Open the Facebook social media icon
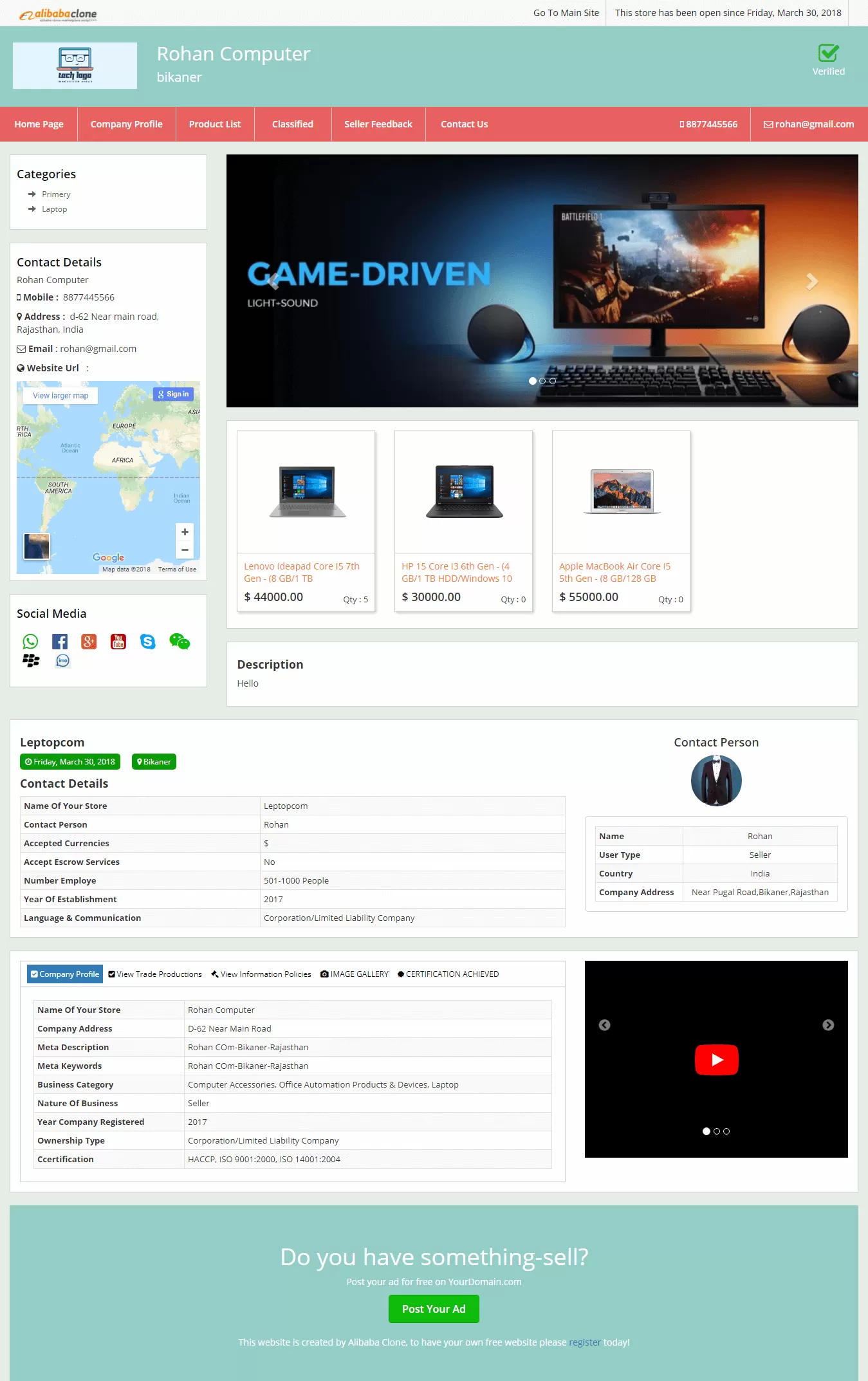 point(60,642)
